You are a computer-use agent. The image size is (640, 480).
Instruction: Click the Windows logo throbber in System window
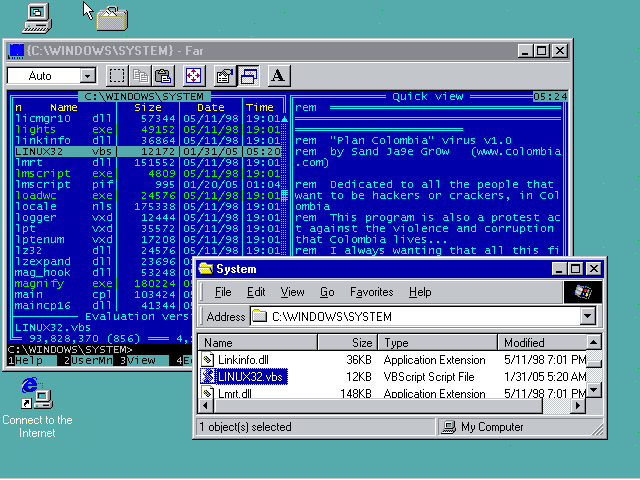click(583, 292)
